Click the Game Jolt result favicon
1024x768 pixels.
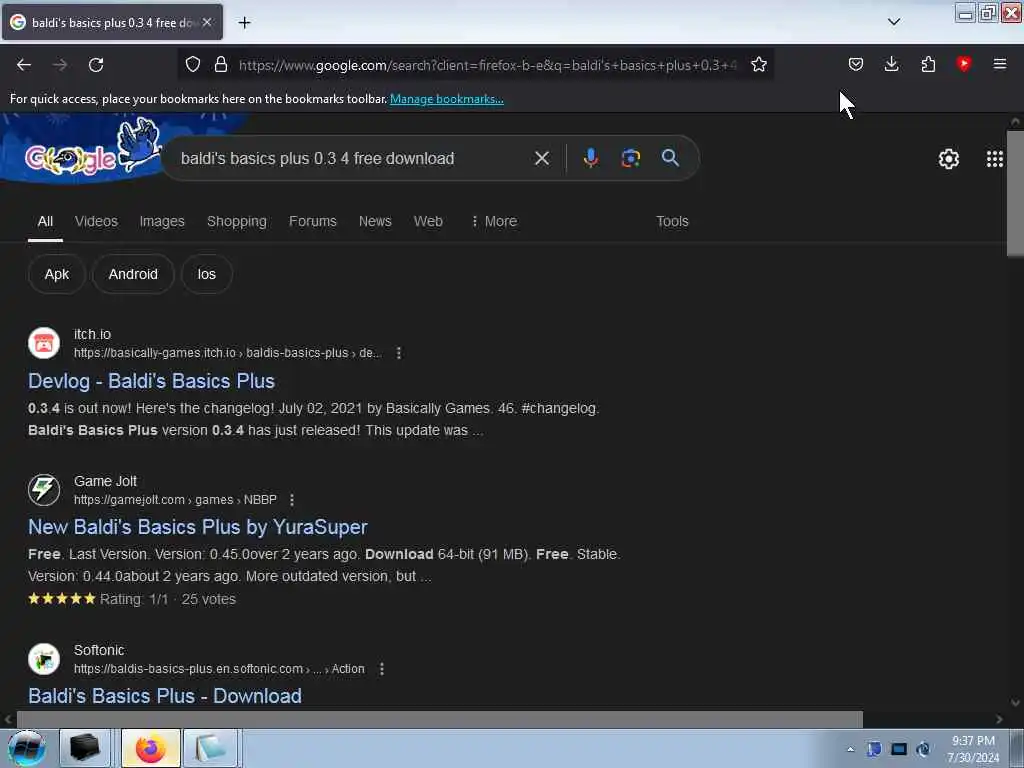(x=44, y=490)
